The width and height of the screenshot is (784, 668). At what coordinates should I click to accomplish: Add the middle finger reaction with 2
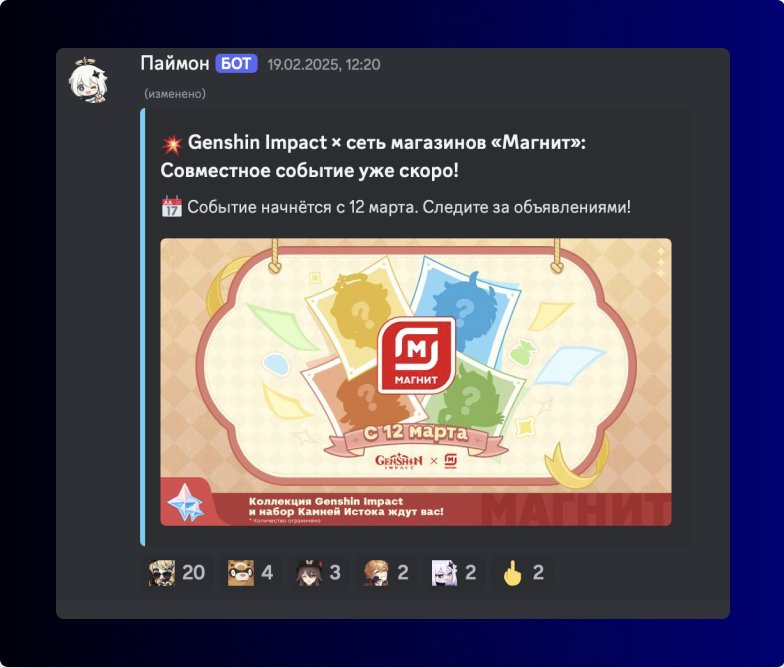(x=522, y=572)
